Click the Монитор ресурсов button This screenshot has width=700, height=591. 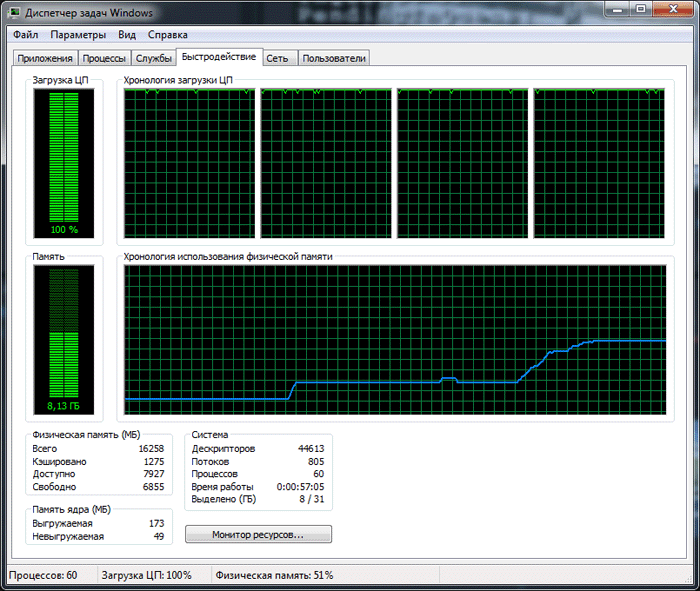pyautogui.click(x=258, y=534)
